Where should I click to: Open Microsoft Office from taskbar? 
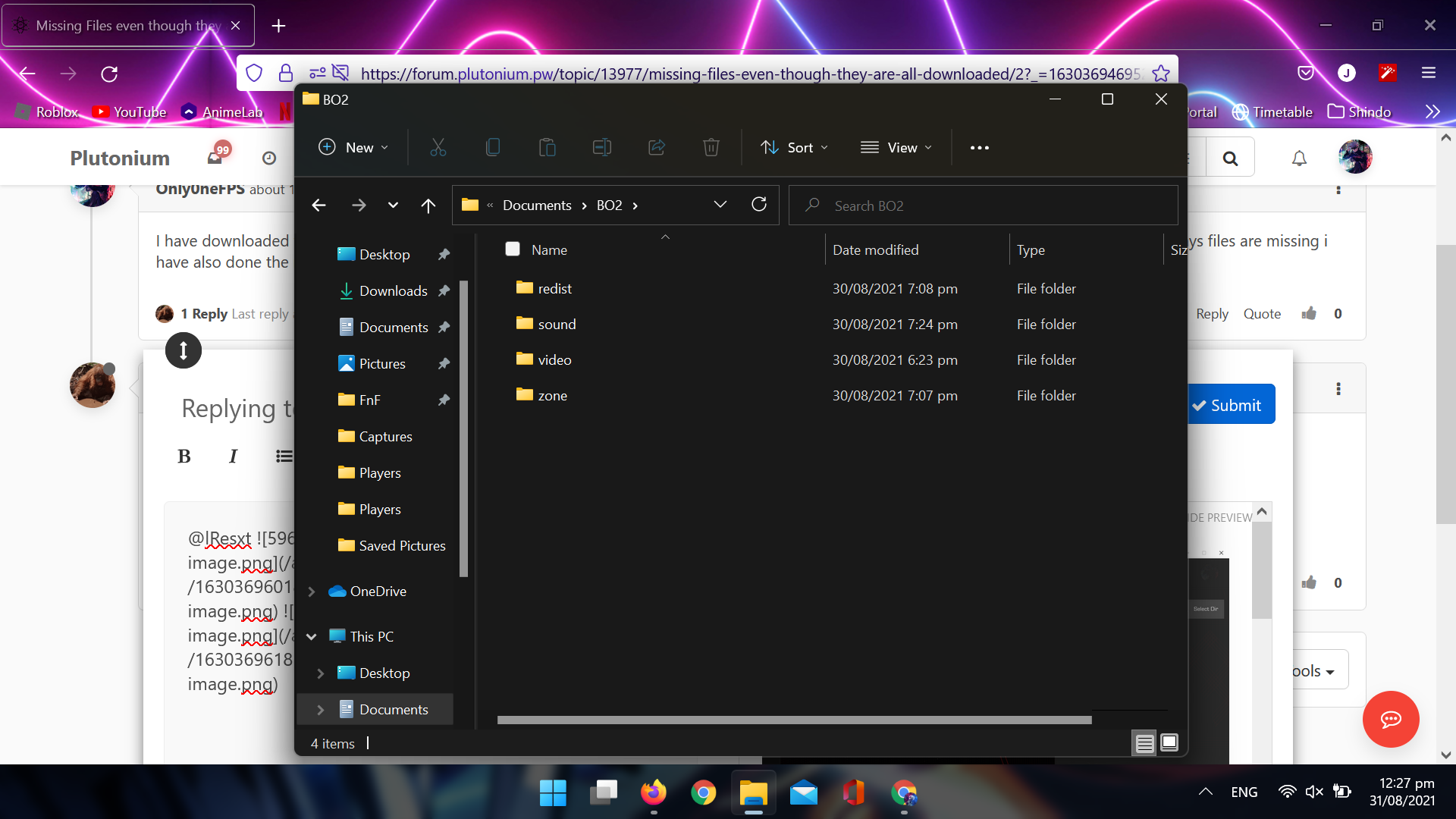(854, 793)
